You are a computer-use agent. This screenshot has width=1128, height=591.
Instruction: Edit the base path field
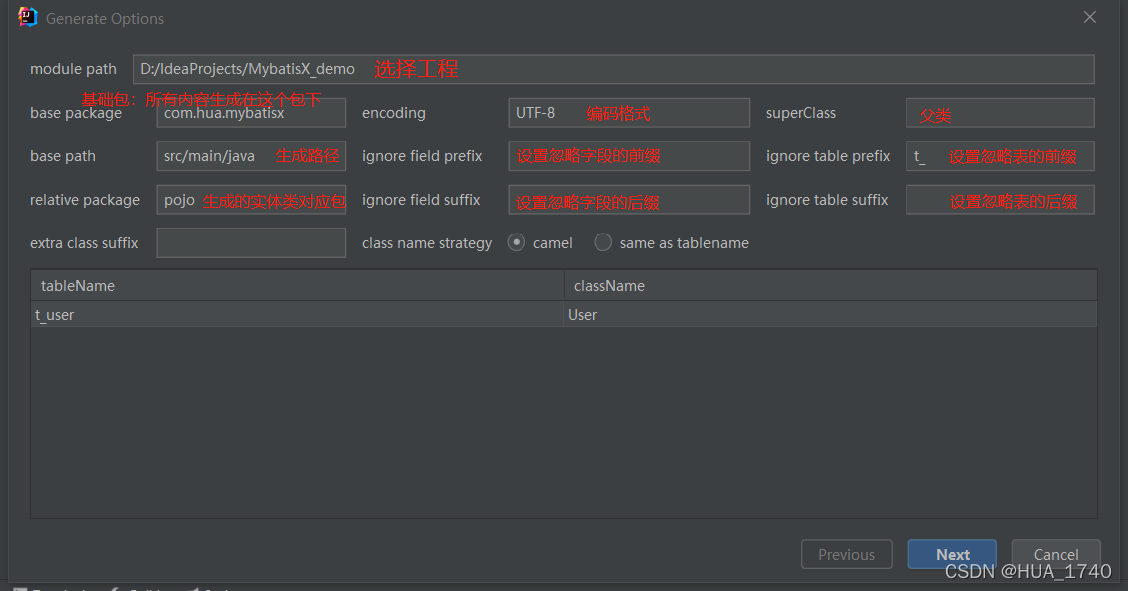pos(251,156)
